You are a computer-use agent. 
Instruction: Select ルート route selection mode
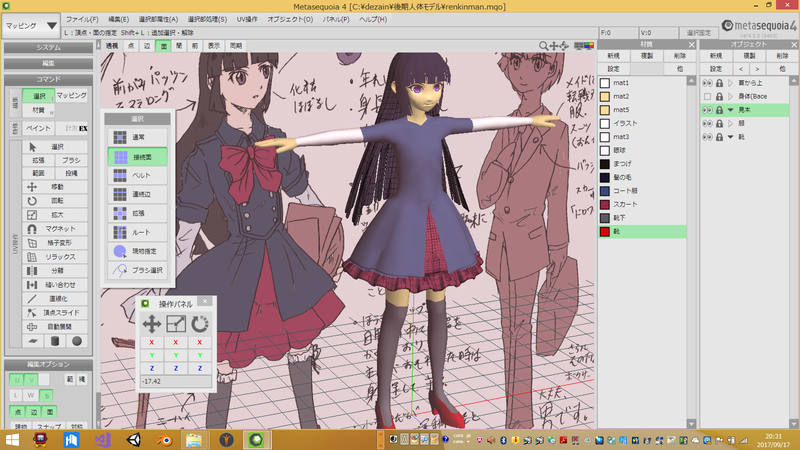[137, 232]
